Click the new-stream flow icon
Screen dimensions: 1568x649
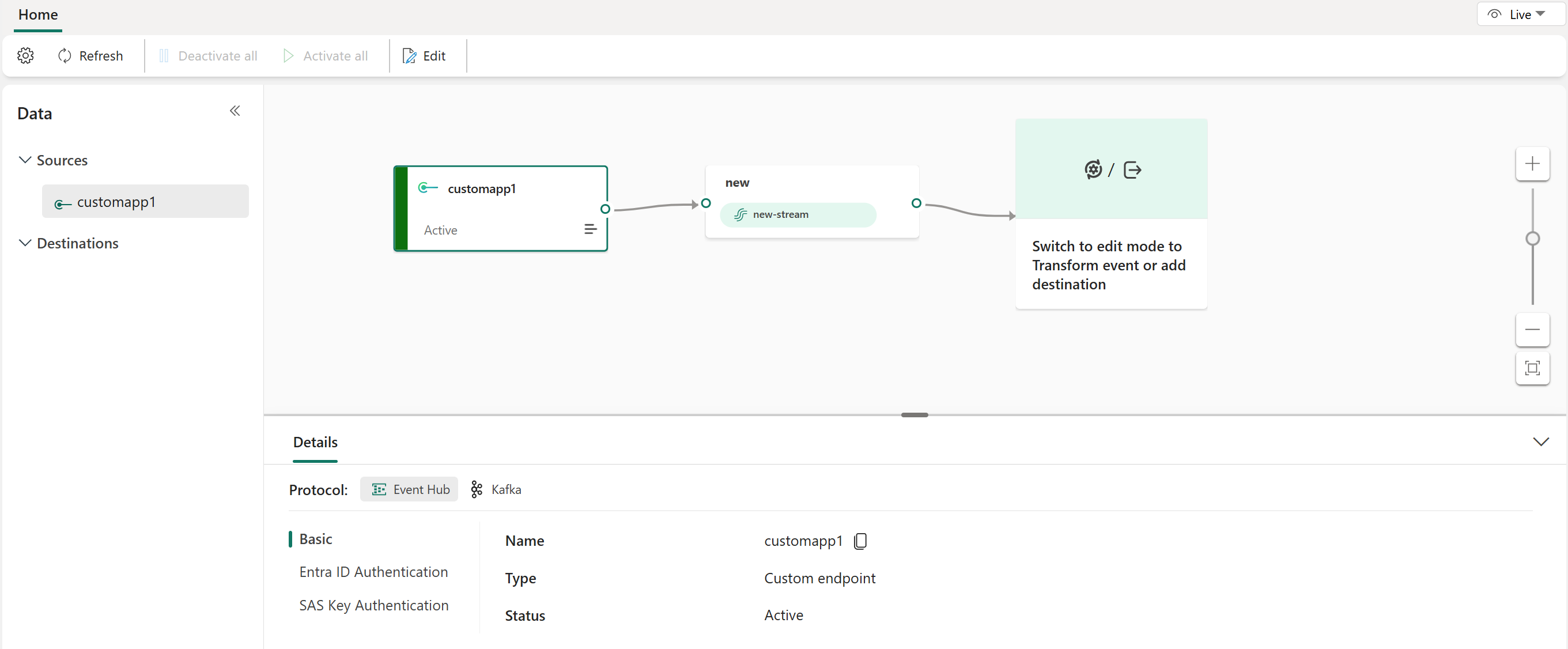point(740,214)
